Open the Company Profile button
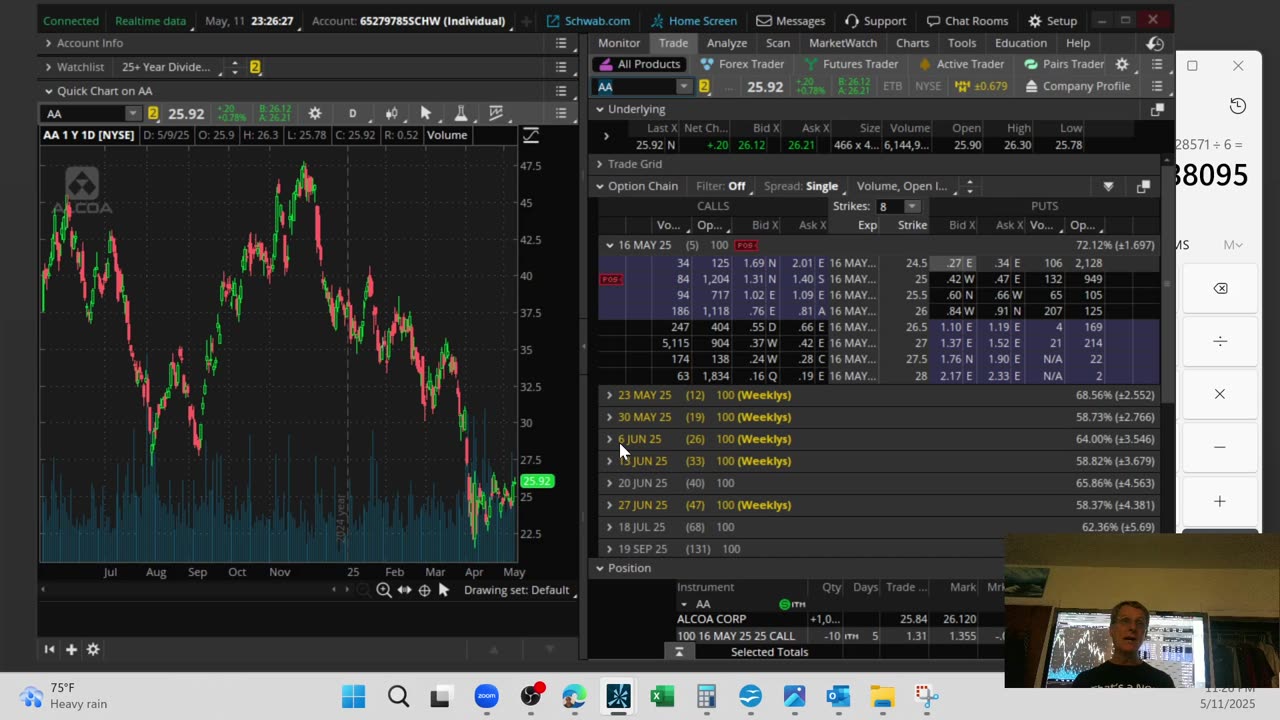This screenshot has width=1280, height=720. (x=1077, y=86)
